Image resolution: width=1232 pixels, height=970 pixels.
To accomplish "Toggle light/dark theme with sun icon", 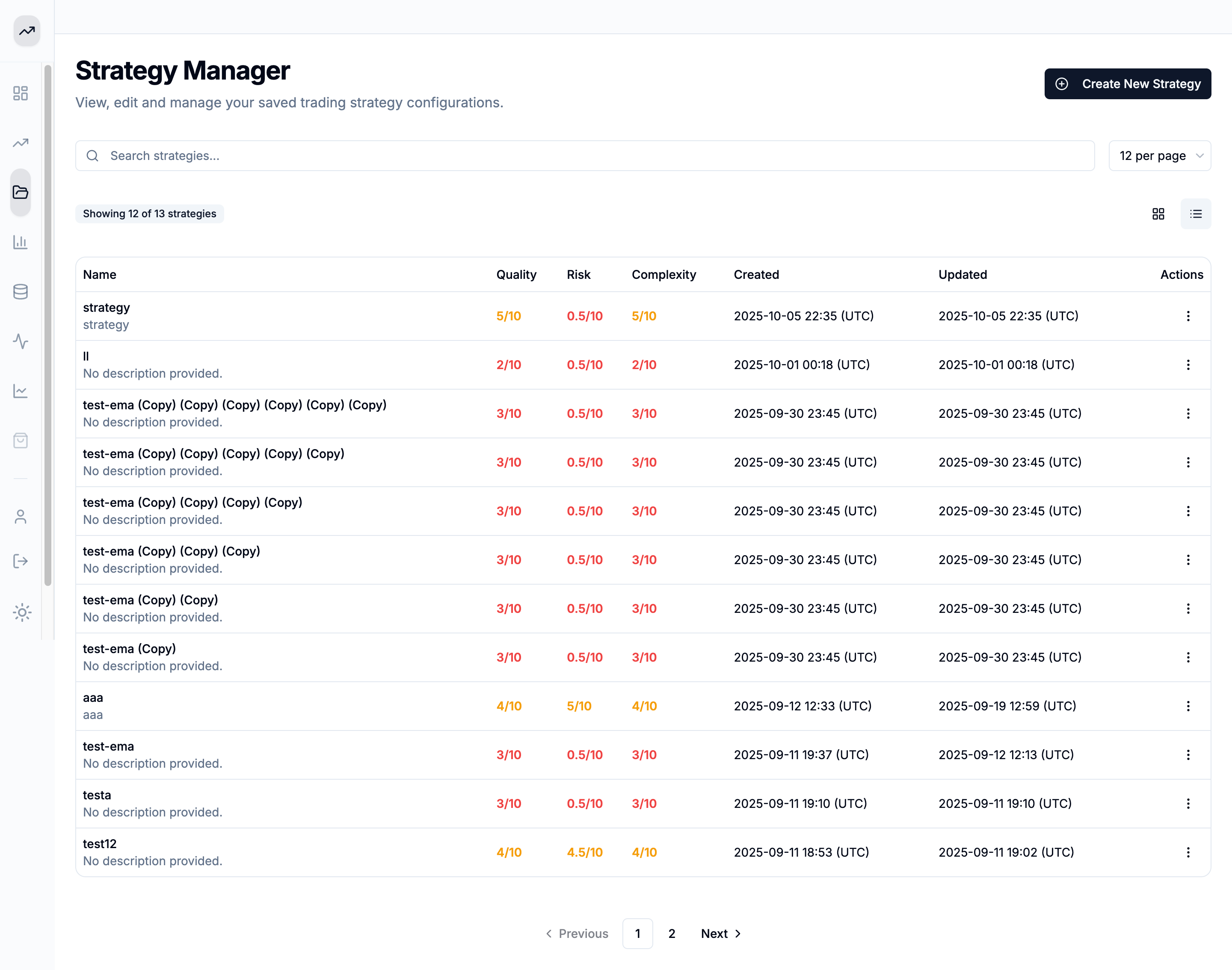I will [x=21, y=612].
